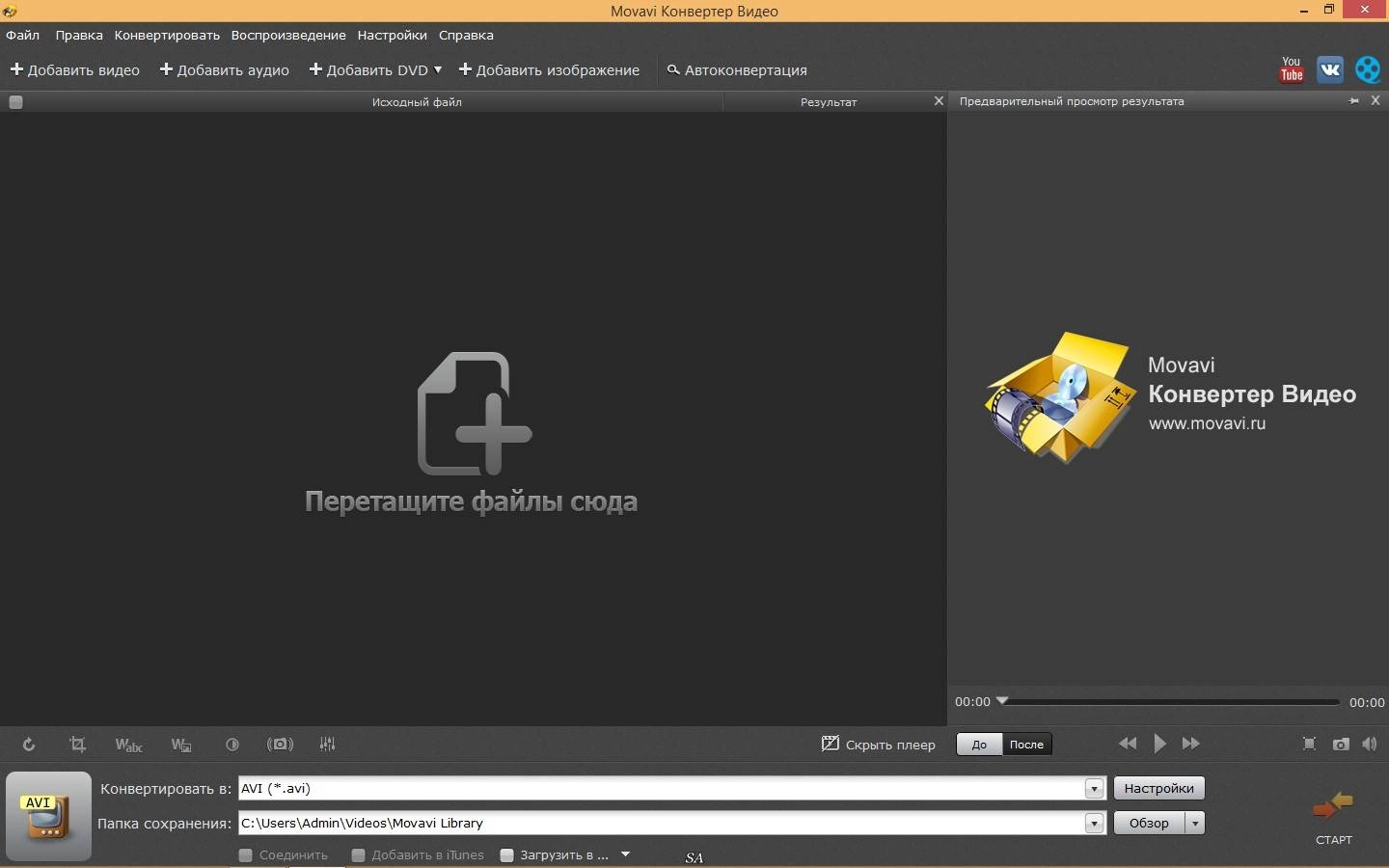Image resolution: width=1389 pixels, height=868 pixels.
Task: Click the START convert arrows icon
Action: [x=1333, y=807]
